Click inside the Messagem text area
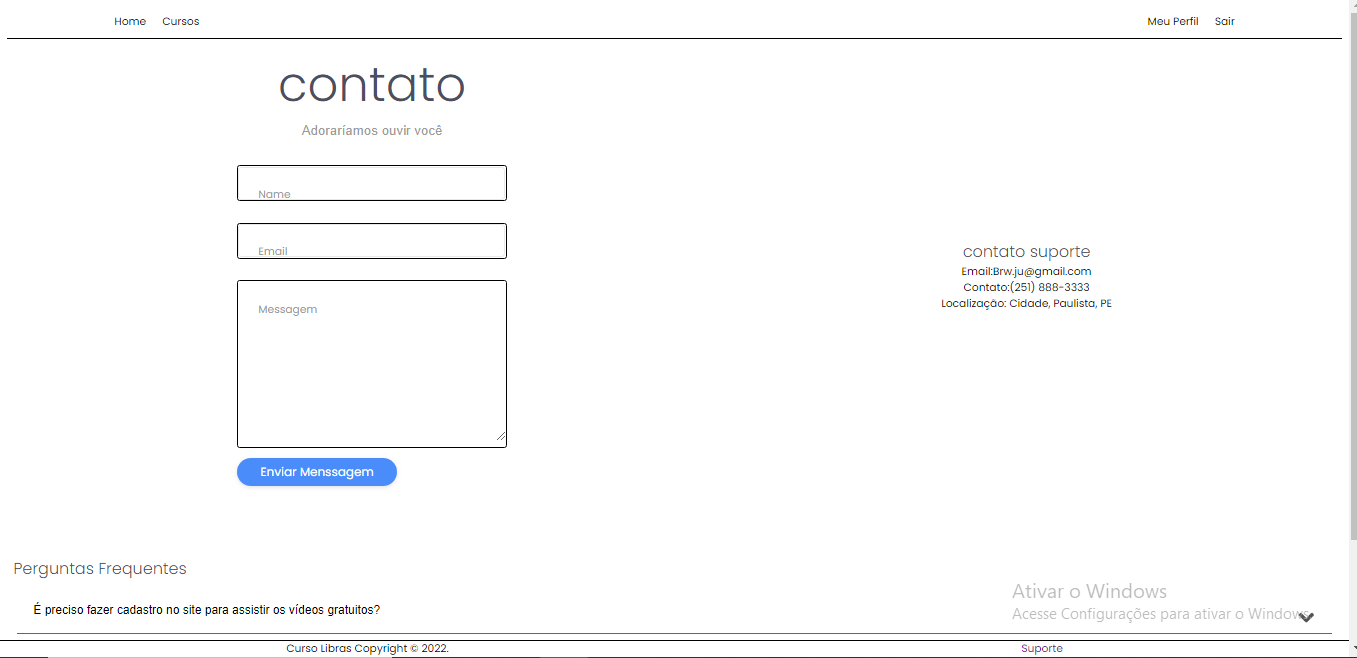 pyautogui.click(x=371, y=363)
